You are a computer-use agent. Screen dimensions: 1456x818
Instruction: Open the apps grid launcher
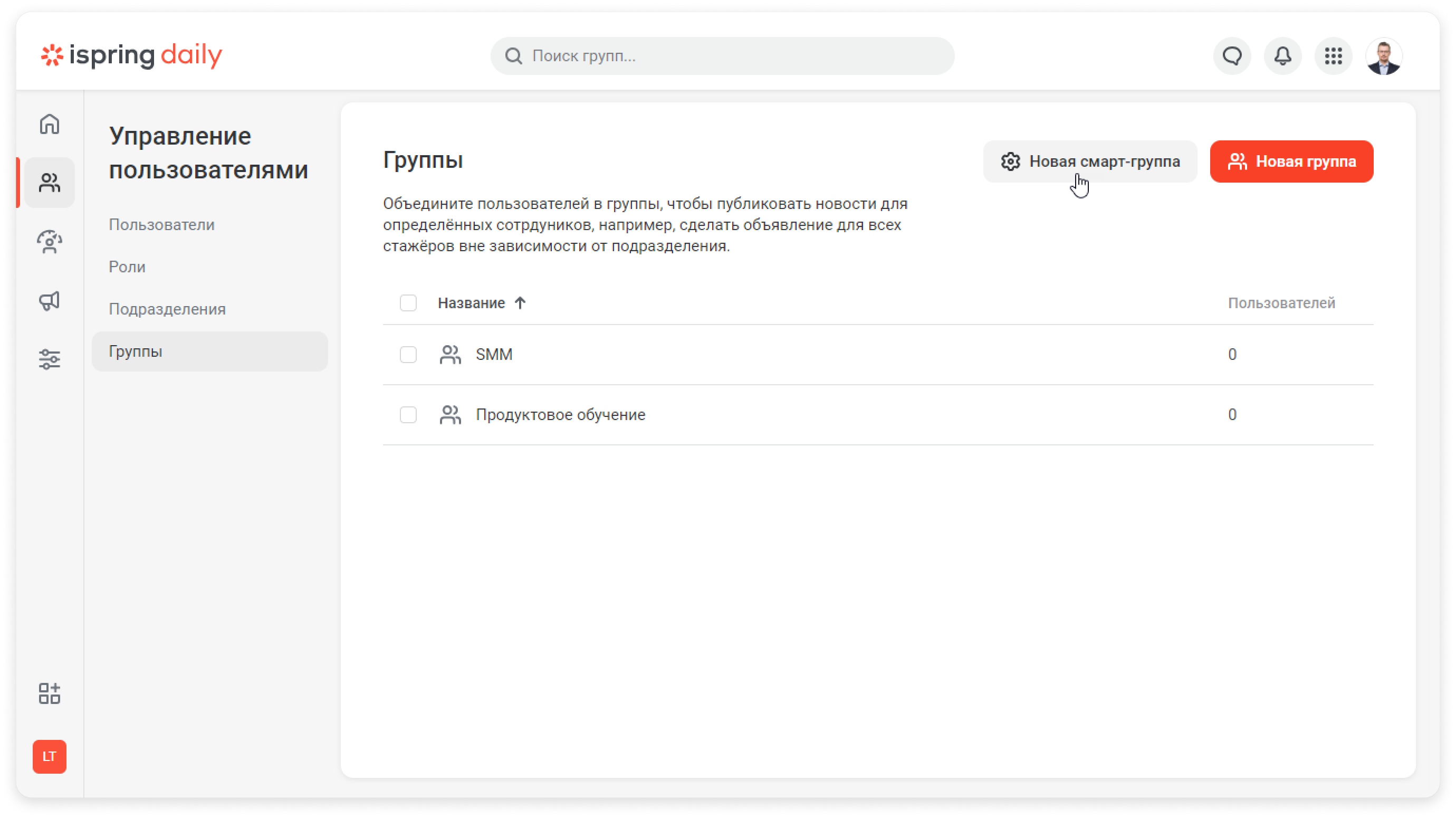(x=1334, y=56)
